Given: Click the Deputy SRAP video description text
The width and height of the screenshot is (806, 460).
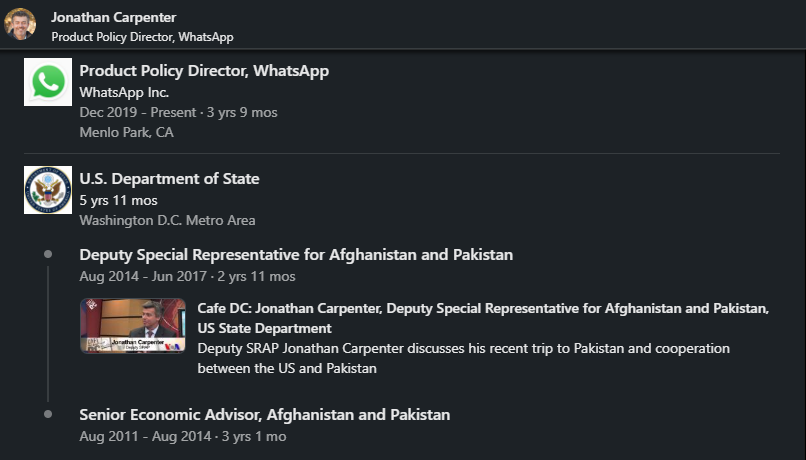Looking at the screenshot, I should (x=463, y=358).
